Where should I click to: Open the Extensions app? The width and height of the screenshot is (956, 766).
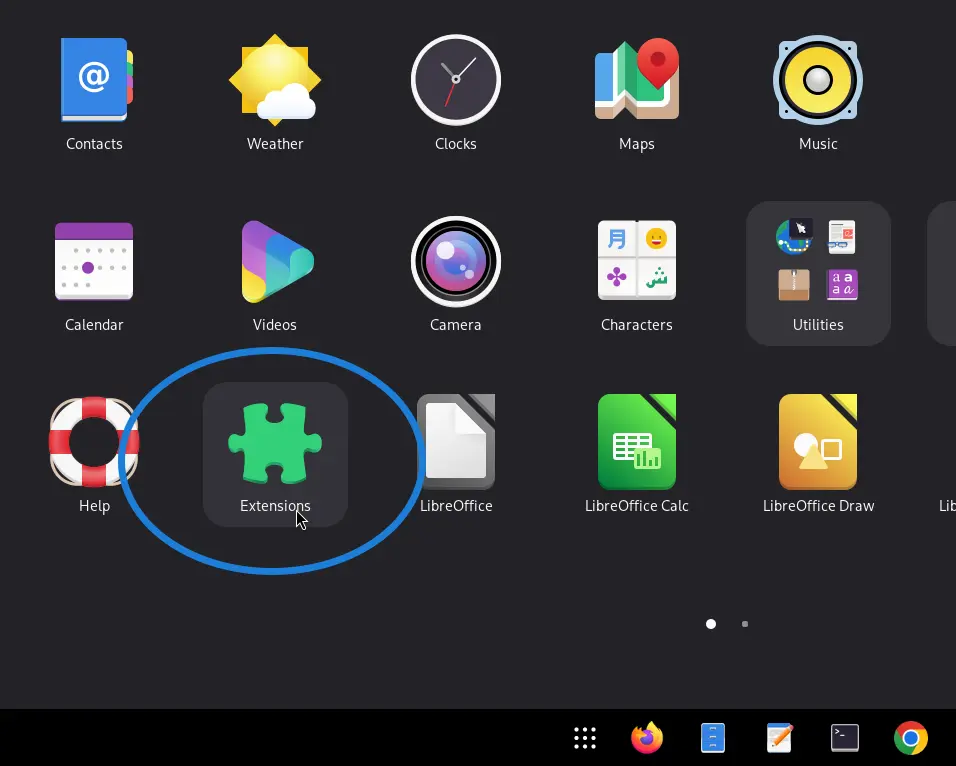click(x=275, y=441)
